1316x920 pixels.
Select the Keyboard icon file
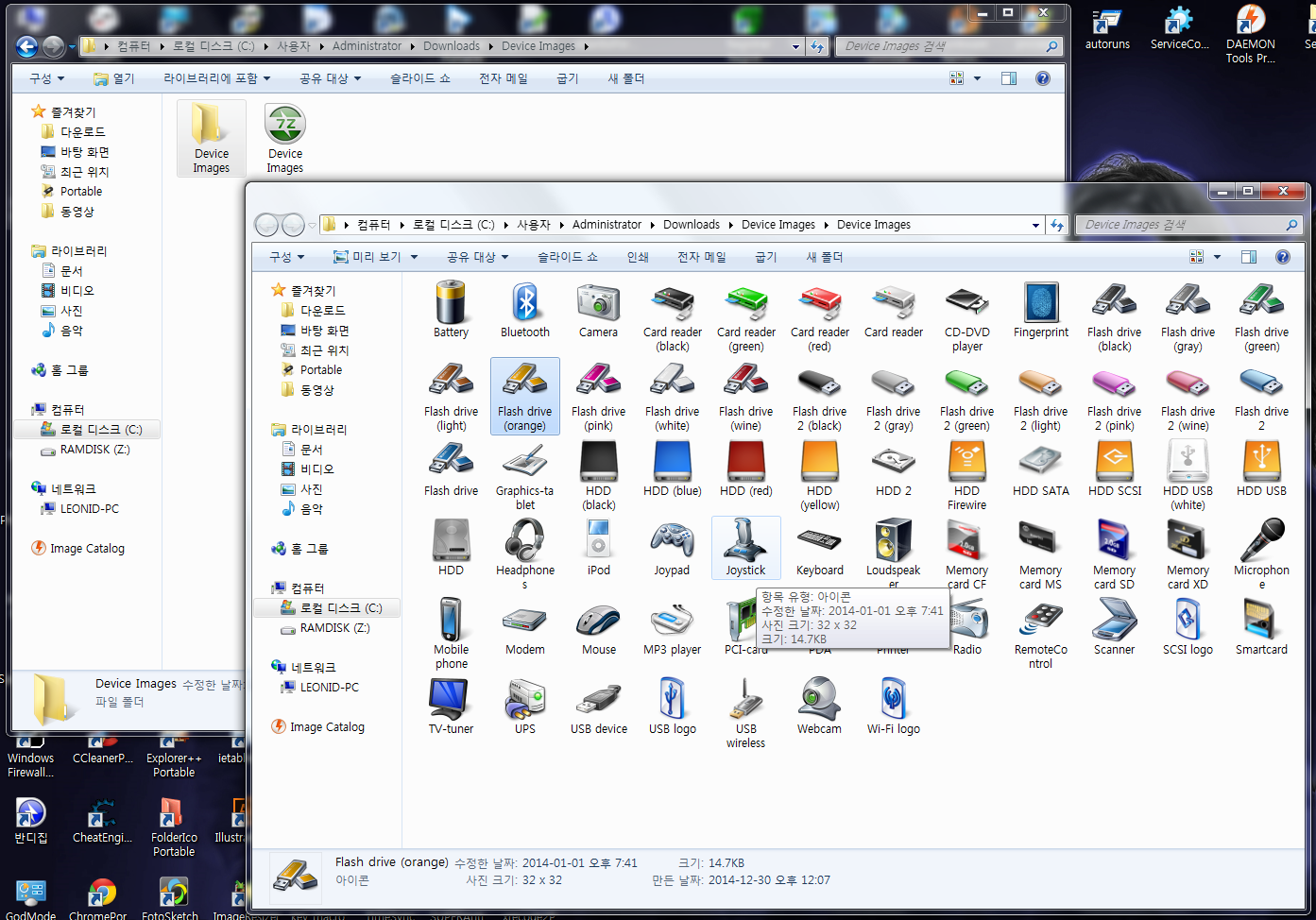click(820, 548)
